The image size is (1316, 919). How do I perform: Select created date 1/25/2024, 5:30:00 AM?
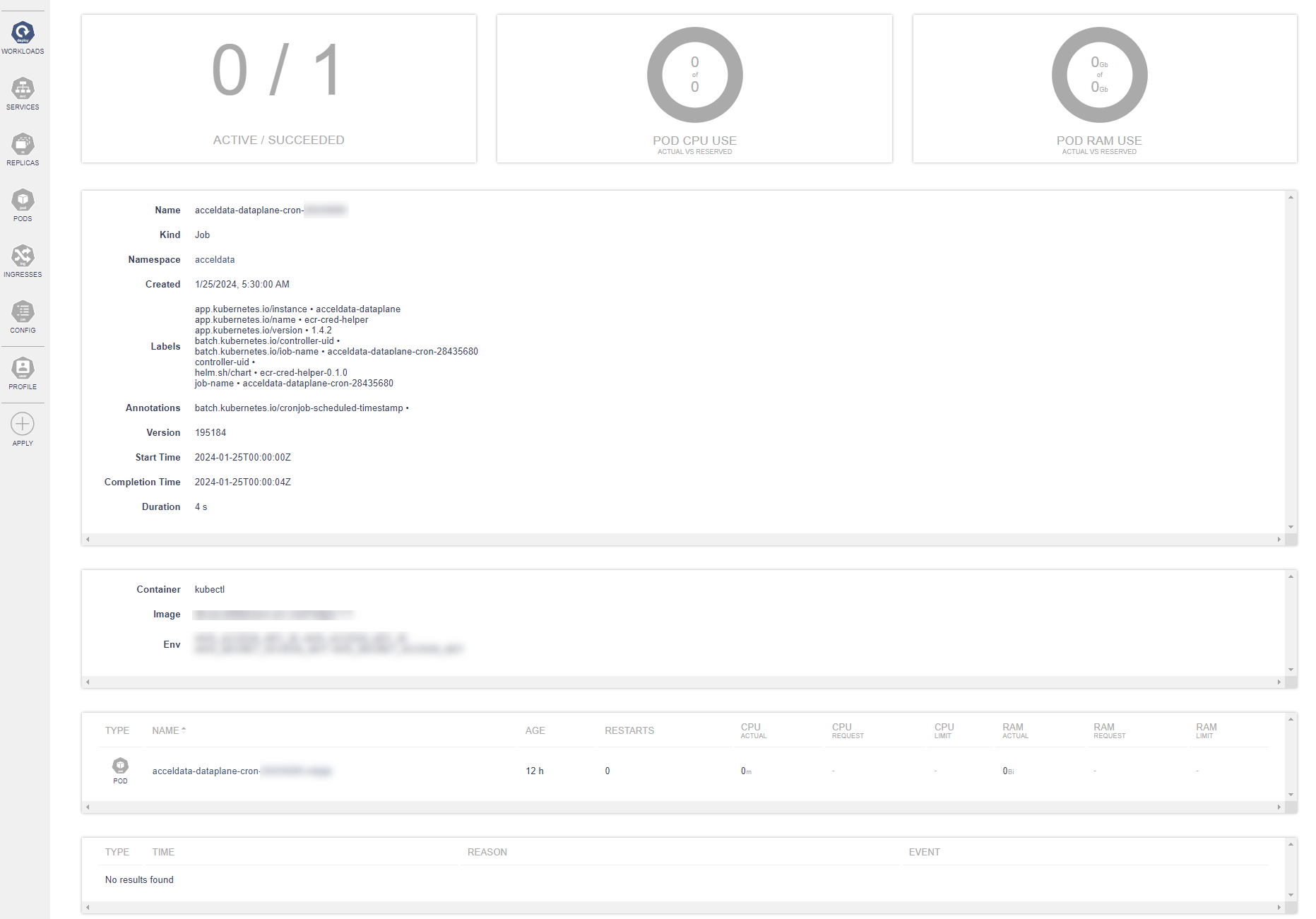(242, 285)
